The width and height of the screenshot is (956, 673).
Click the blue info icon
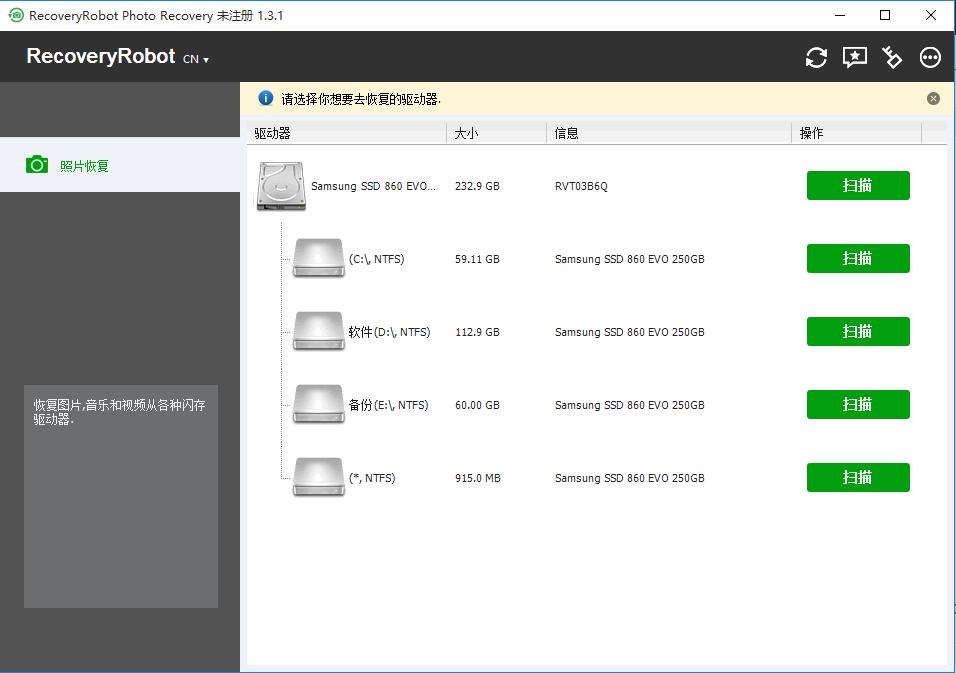pos(266,98)
